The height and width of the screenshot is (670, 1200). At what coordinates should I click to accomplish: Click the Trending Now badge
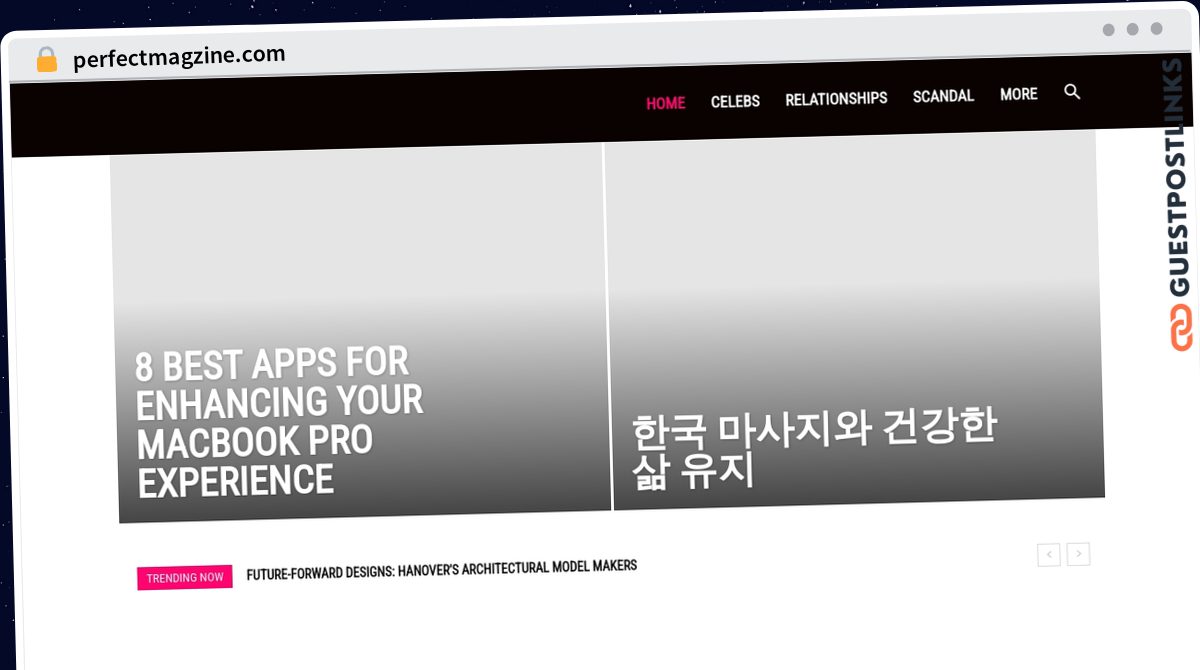coord(185,577)
